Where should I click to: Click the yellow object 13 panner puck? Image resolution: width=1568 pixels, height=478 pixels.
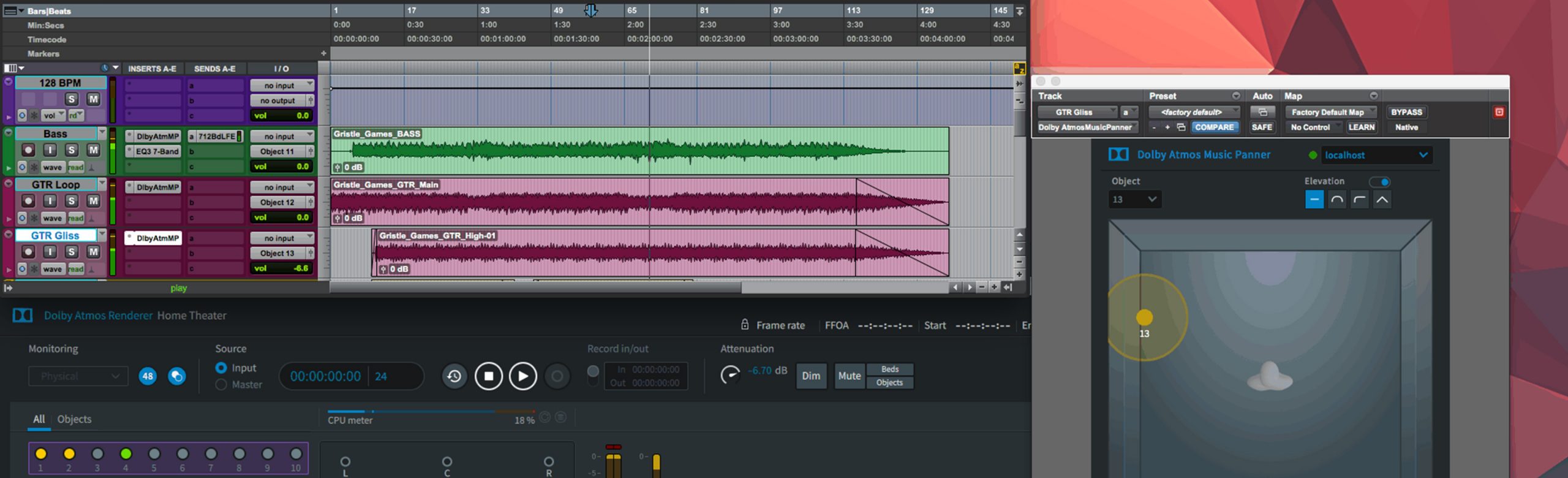coord(1144,317)
